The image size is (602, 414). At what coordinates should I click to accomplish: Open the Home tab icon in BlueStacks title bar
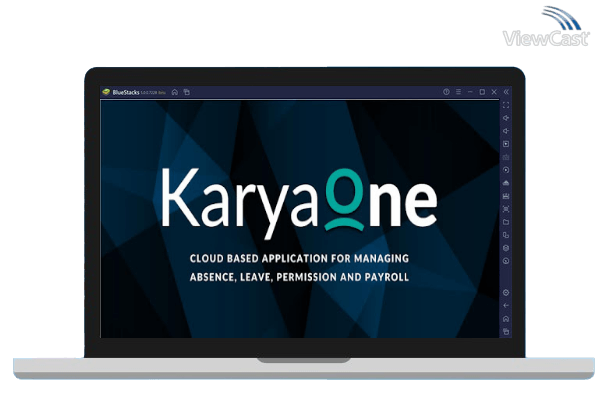175,92
